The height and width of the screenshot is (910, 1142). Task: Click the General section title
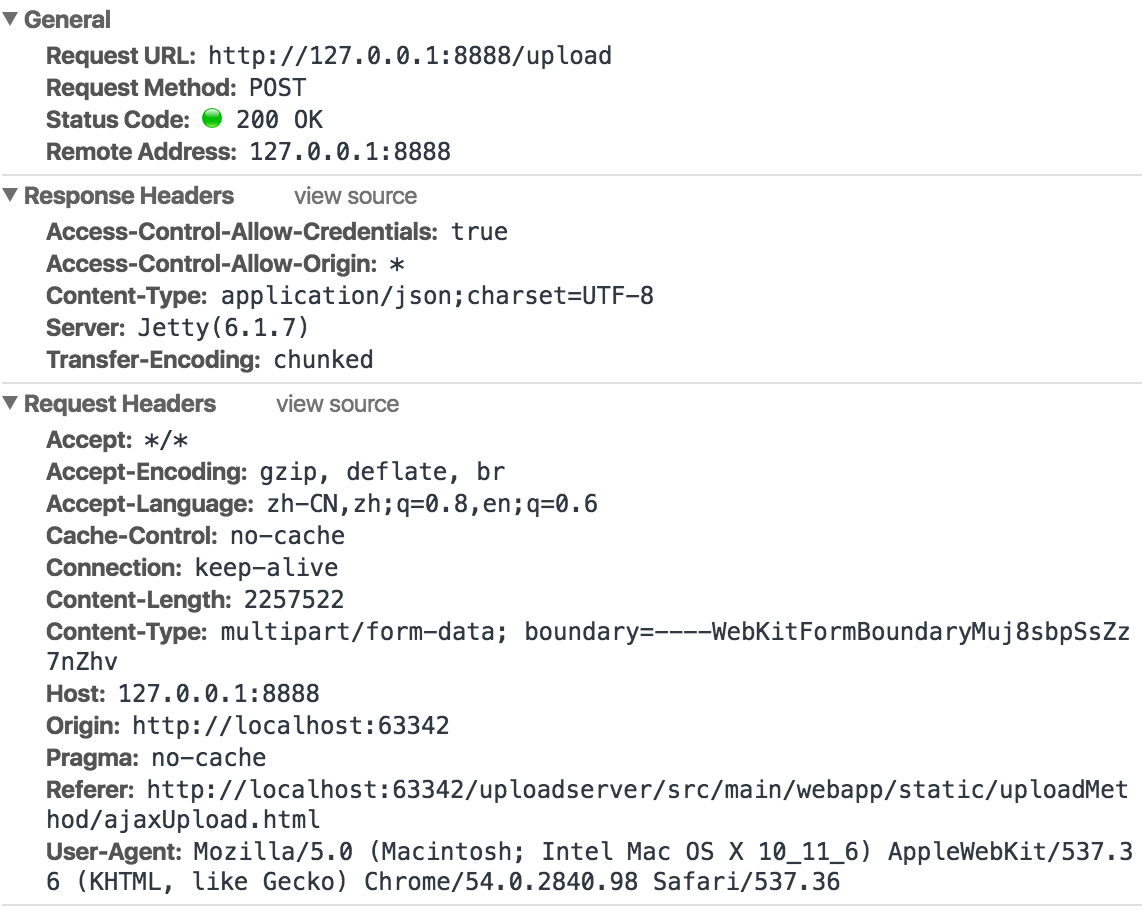(67, 20)
